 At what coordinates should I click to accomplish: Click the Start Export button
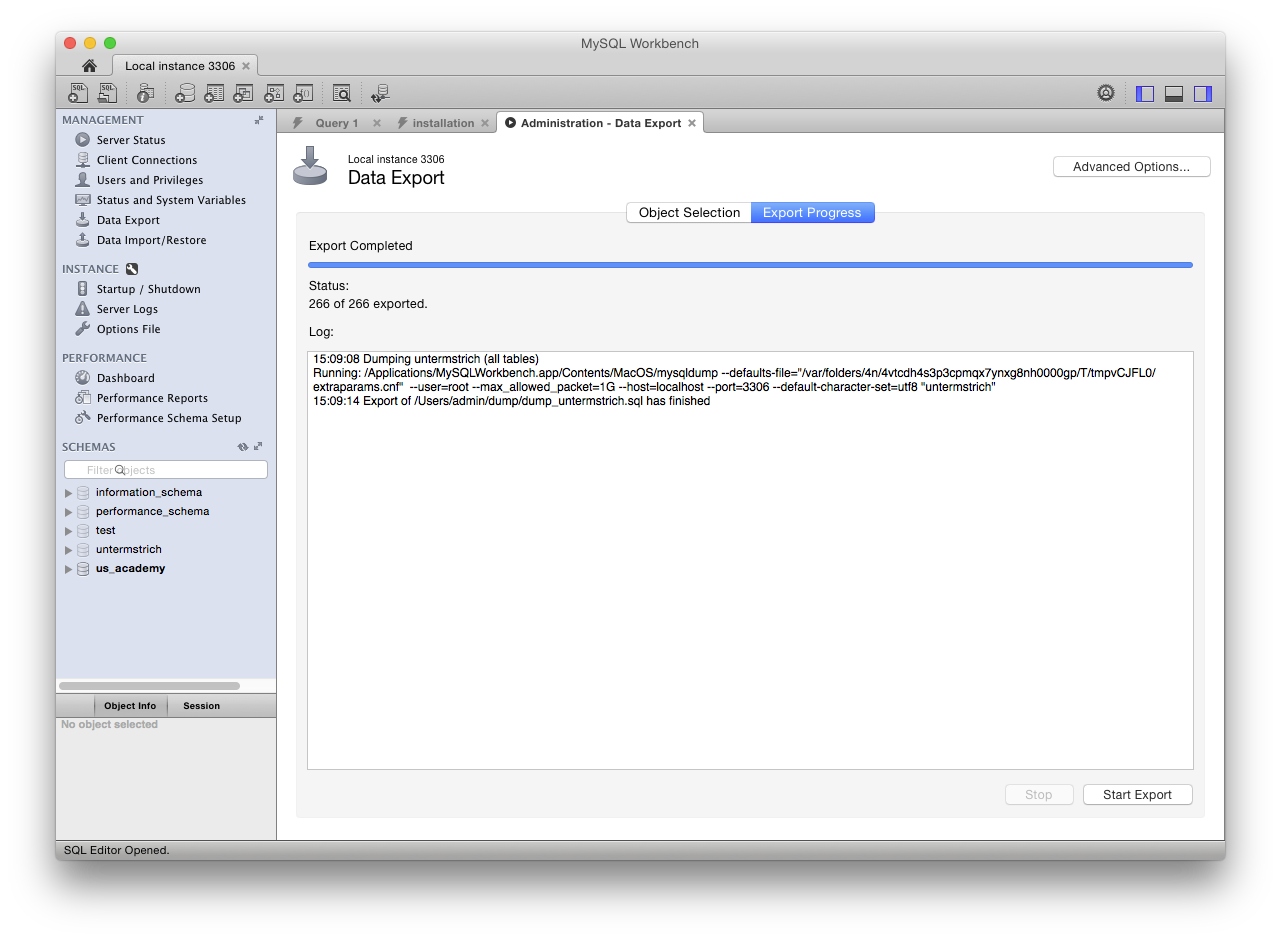(x=1137, y=795)
